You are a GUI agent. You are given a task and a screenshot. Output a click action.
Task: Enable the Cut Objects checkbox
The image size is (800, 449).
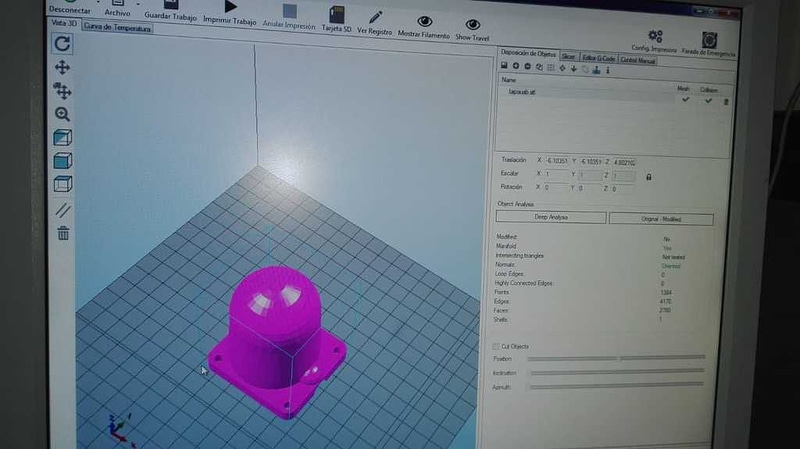(495, 346)
